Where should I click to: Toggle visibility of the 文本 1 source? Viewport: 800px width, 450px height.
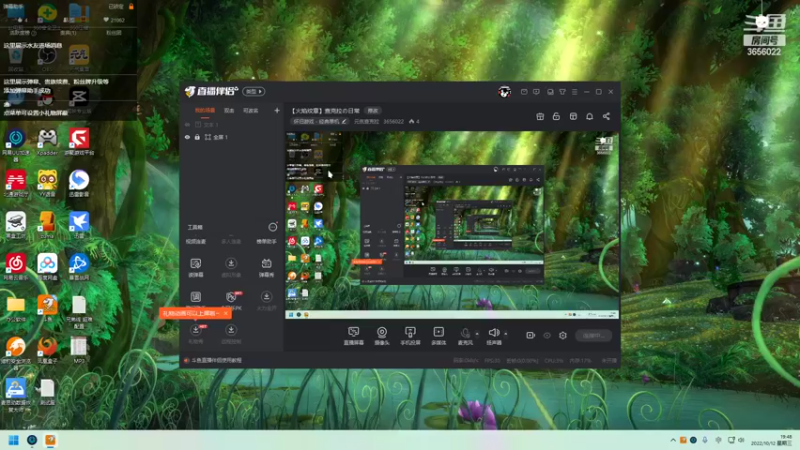point(187,124)
